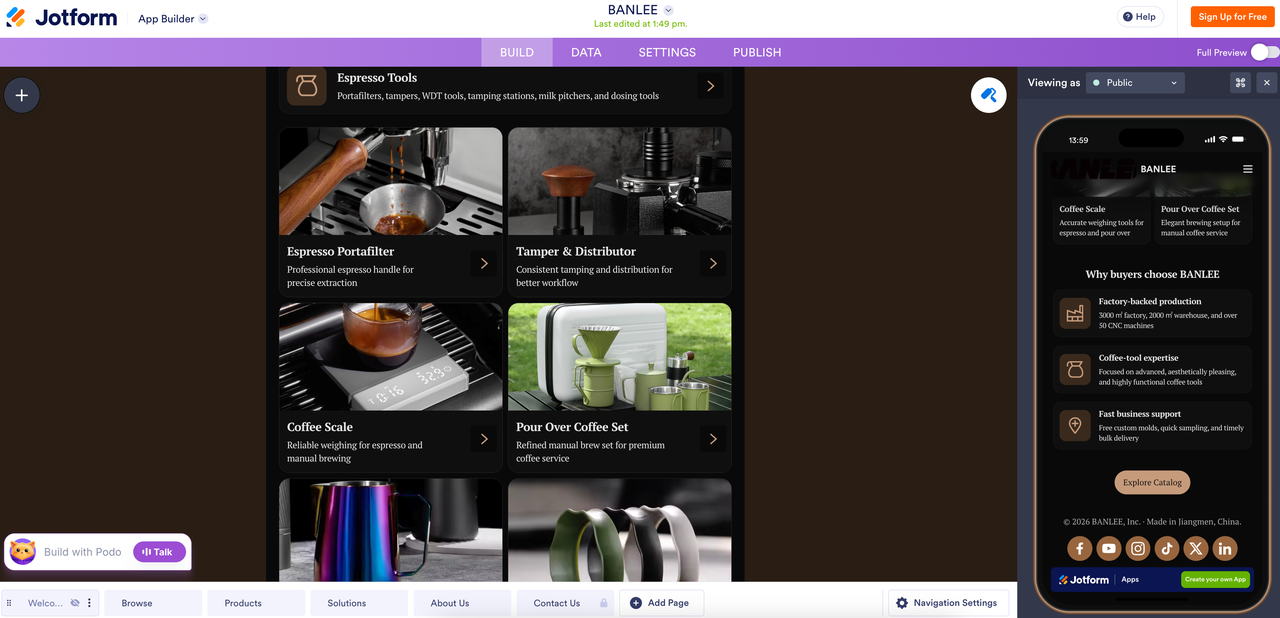The height and width of the screenshot is (618, 1280).
Task: Click the Espresso Tools coffee pot icon
Action: pyautogui.click(x=307, y=86)
